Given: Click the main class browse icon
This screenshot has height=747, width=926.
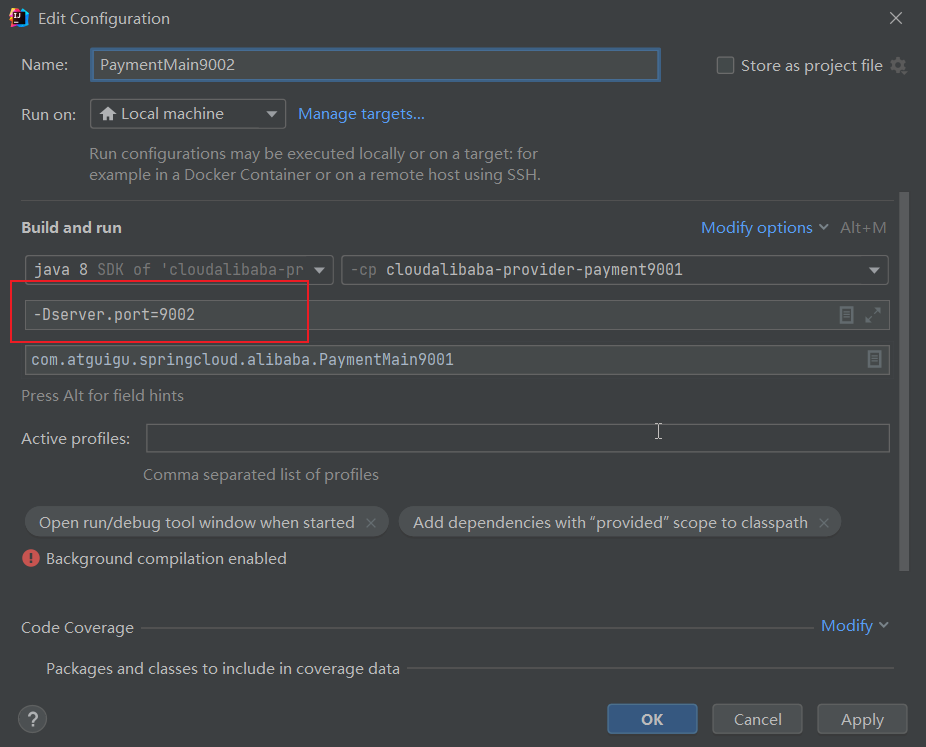Looking at the screenshot, I should [x=874, y=359].
